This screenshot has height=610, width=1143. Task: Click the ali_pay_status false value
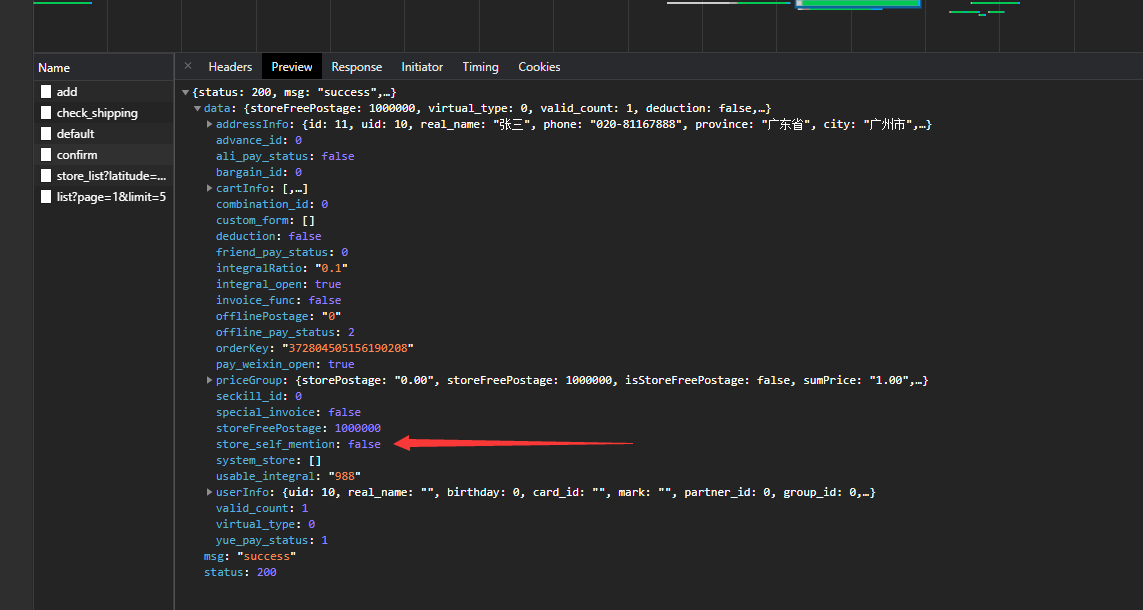338,157
